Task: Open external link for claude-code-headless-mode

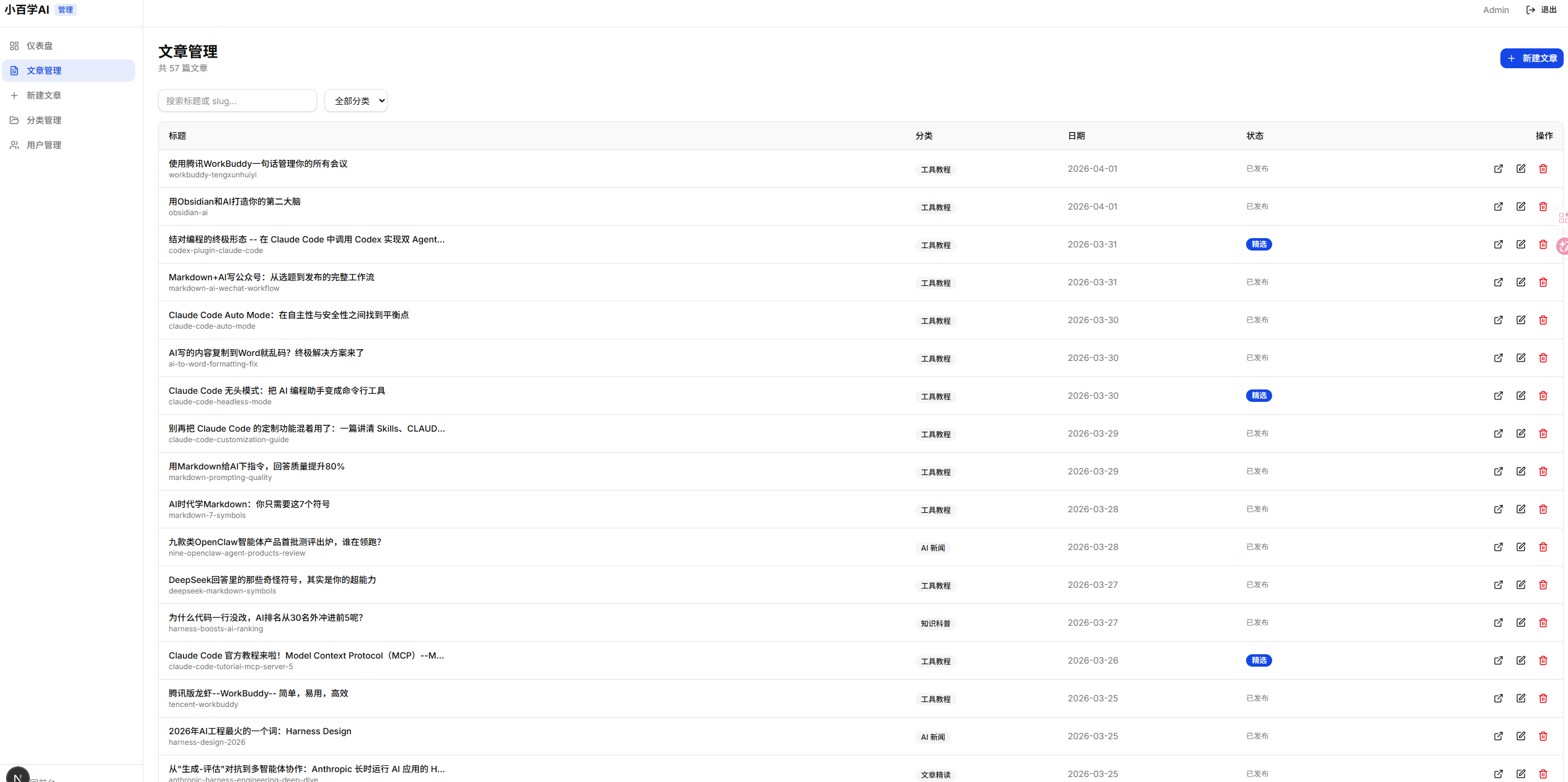Action: click(x=1498, y=396)
